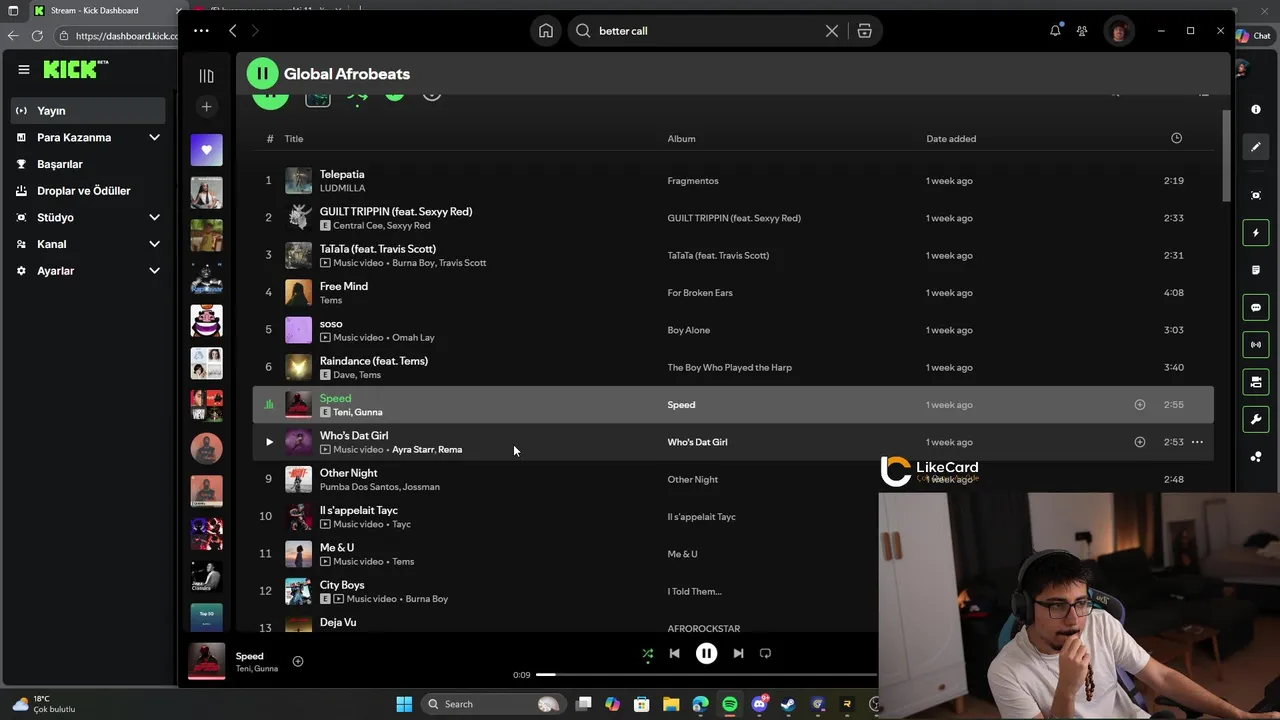Go back in Spotify navigation
1280x720 pixels.
coord(233,31)
